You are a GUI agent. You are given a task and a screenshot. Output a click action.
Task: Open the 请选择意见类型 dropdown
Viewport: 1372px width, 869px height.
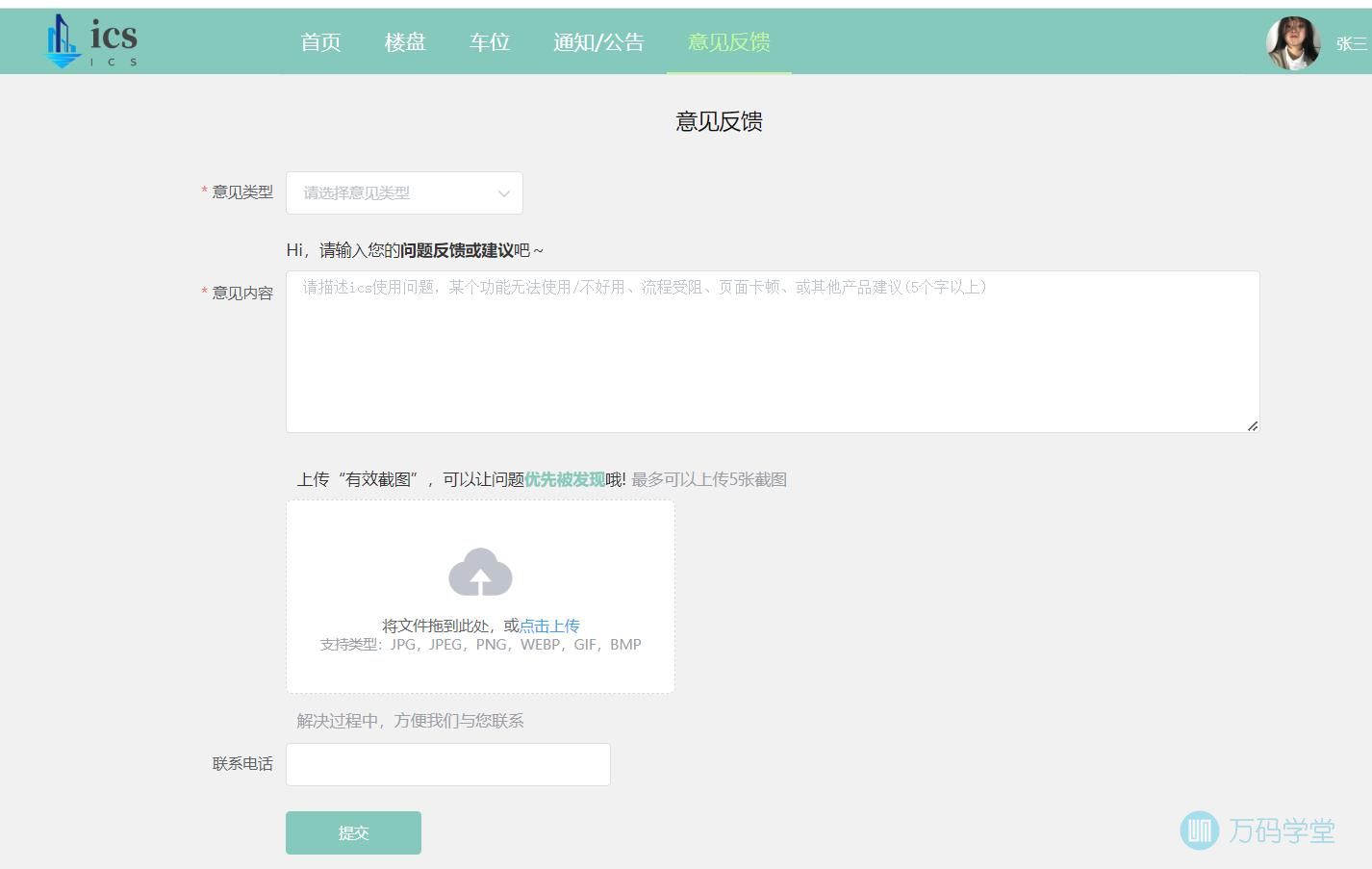(394, 193)
